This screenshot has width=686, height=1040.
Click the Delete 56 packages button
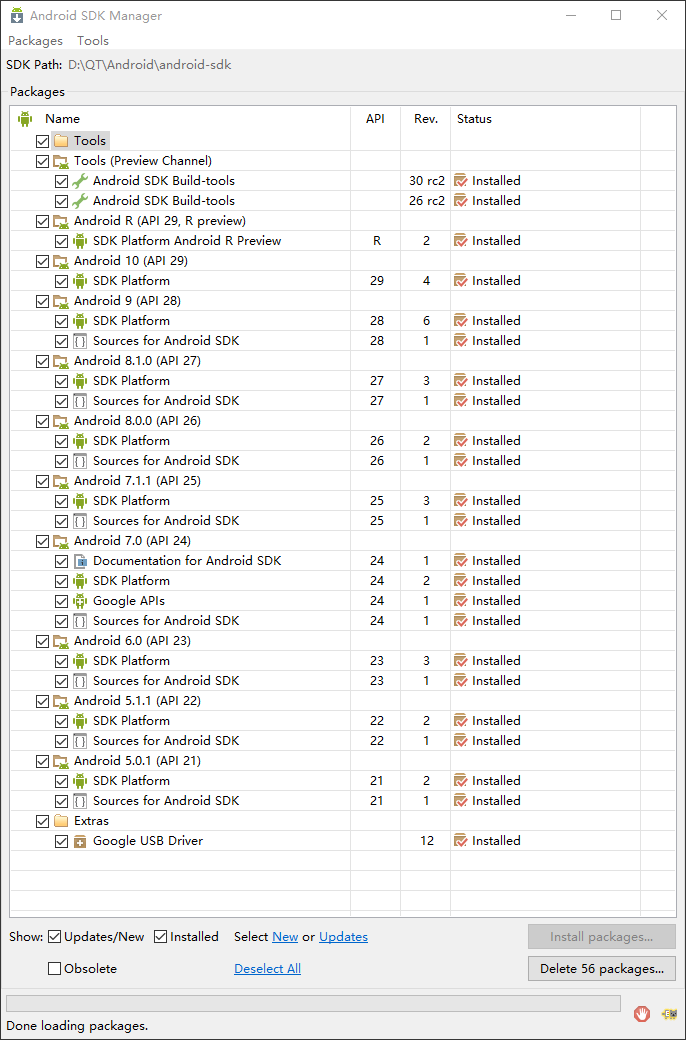coord(602,968)
